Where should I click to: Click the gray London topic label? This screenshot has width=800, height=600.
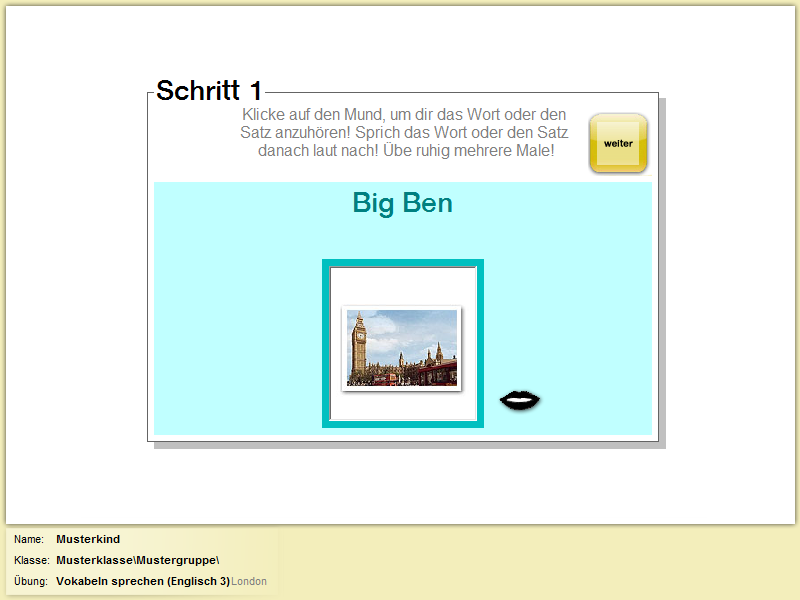pos(249,581)
